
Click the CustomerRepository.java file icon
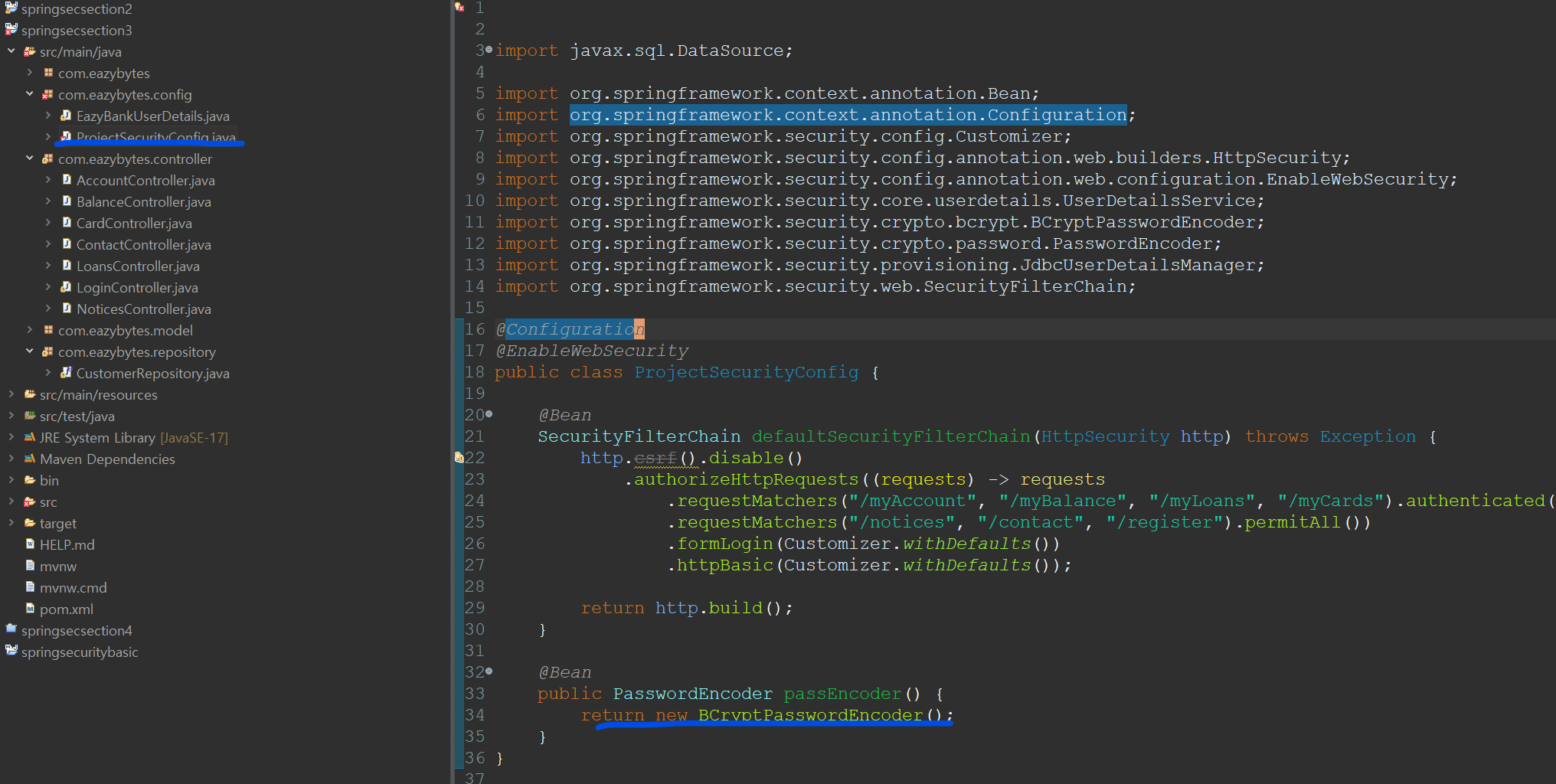point(67,373)
